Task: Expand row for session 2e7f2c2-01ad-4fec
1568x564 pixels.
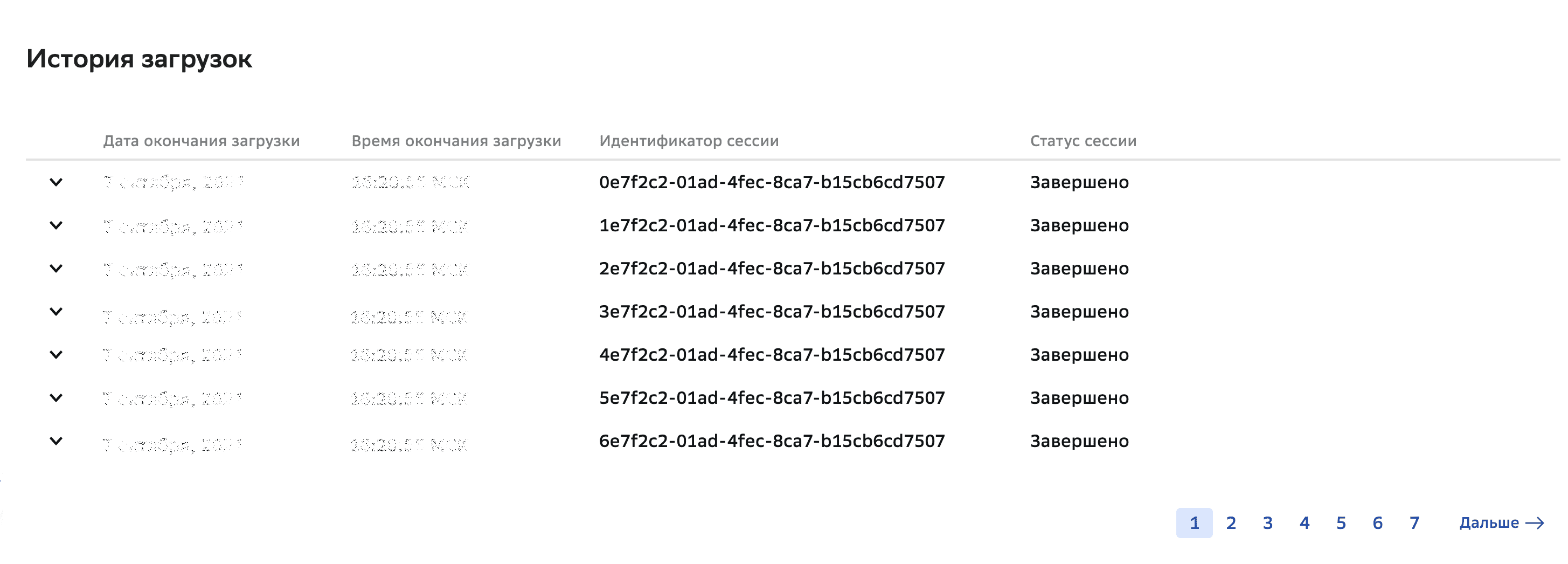Action: point(56,269)
